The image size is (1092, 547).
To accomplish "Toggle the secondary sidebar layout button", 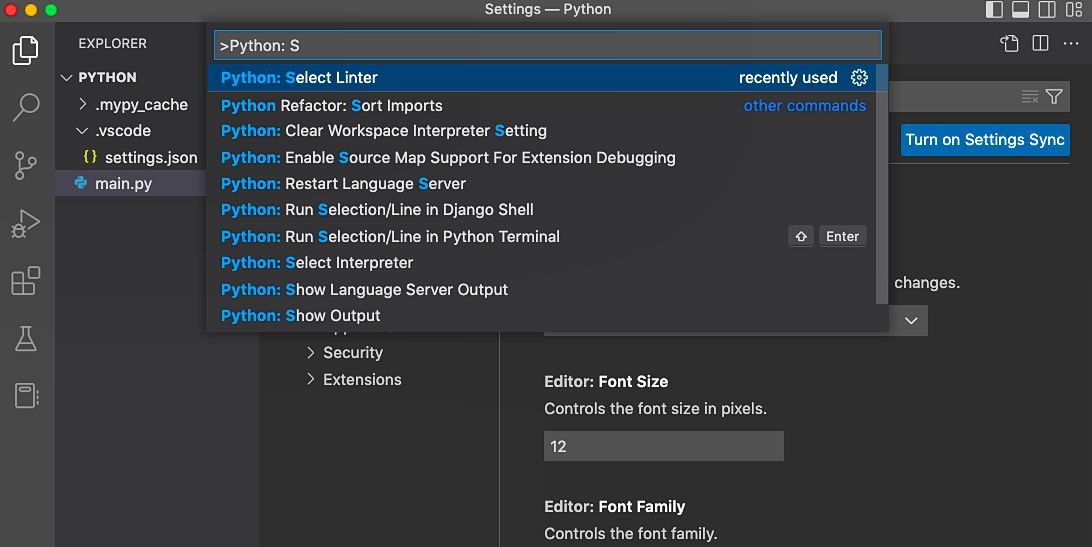I will [x=1047, y=10].
